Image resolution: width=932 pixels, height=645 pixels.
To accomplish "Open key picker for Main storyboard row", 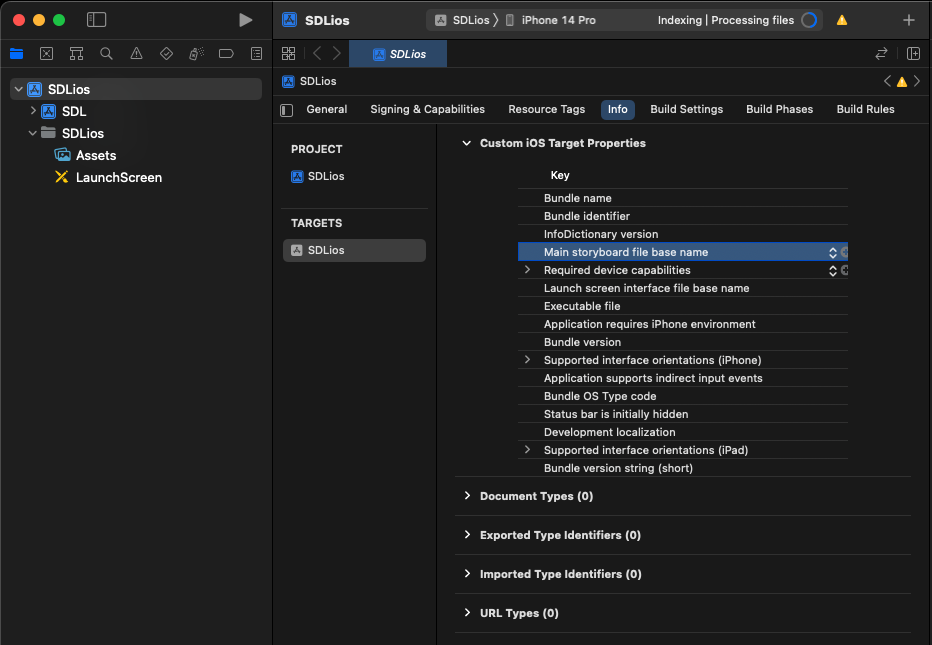I will click(x=833, y=252).
